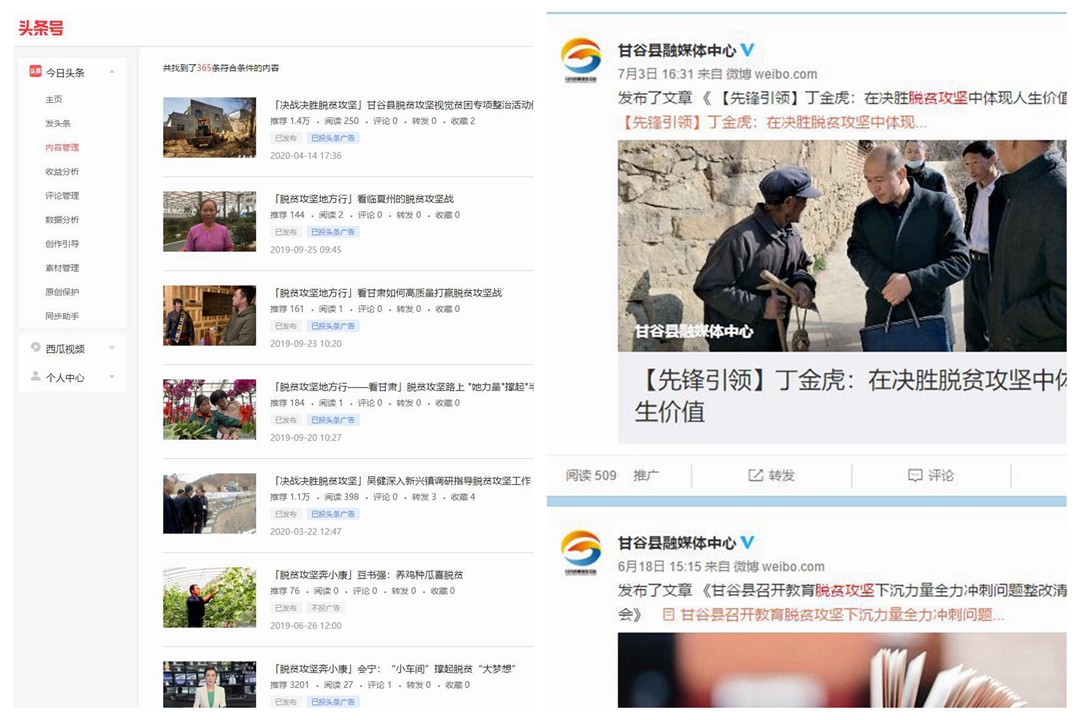Click the 甘谷县融媒体中心 avatar on the 7月3日 post
Image resolution: width=1080 pixels, height=720 pixels.
pos(581,59)
